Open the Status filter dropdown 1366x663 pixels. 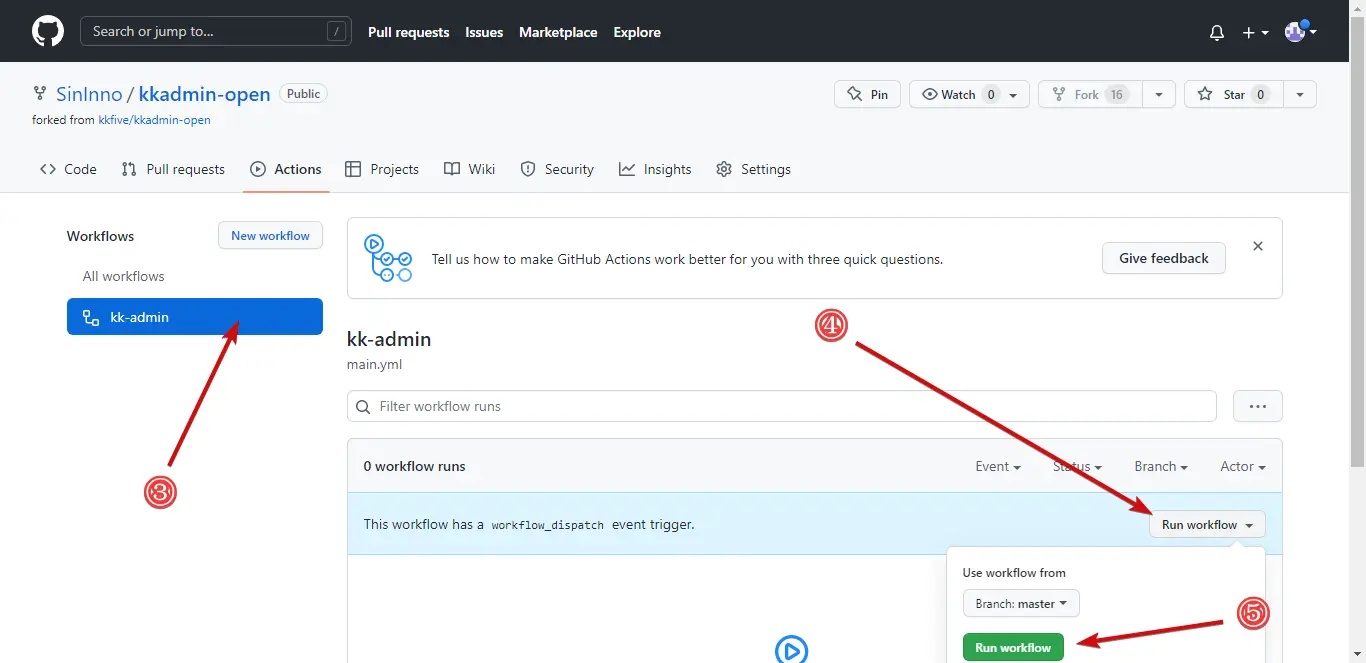pos(1077,466)
